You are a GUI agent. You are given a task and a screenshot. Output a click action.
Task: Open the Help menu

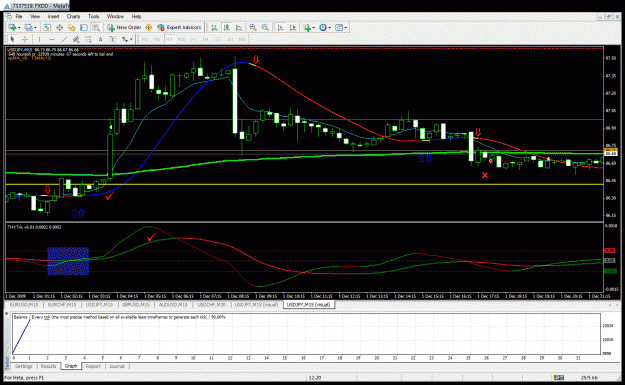pyautogui.click(x=136, y=16)
